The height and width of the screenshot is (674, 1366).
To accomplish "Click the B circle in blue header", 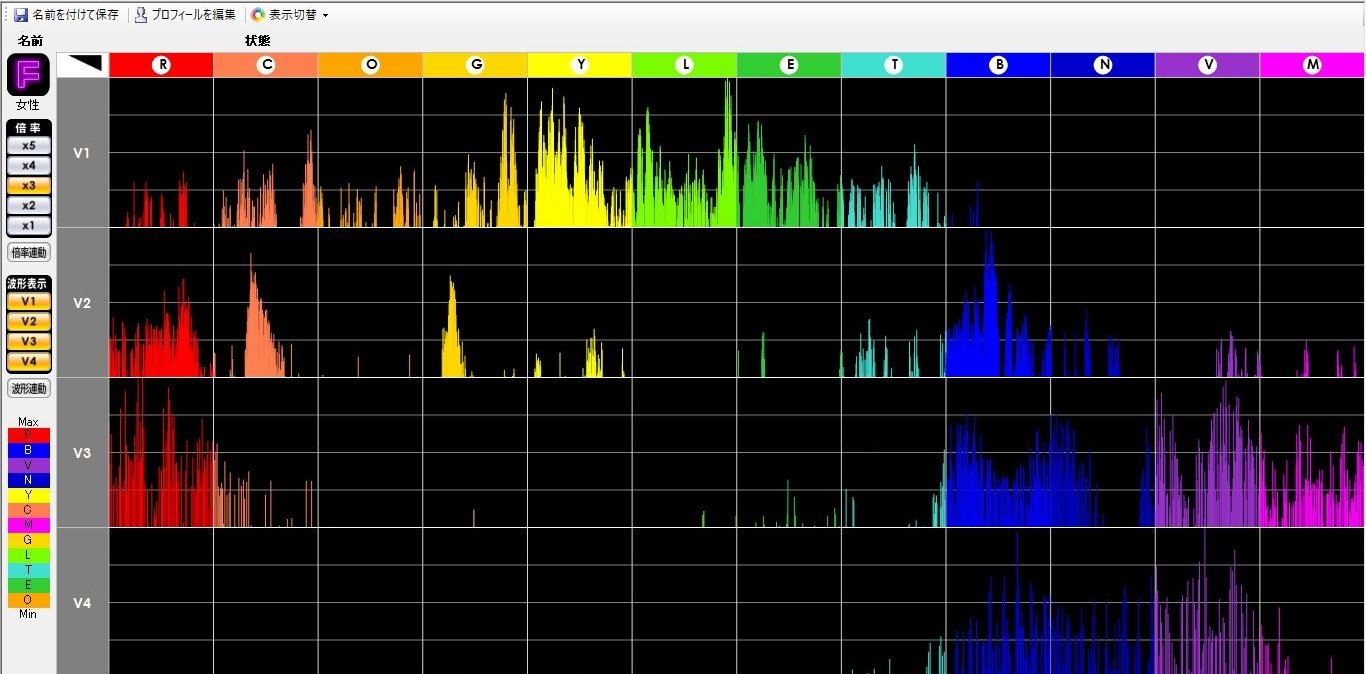I will [998, 65].
